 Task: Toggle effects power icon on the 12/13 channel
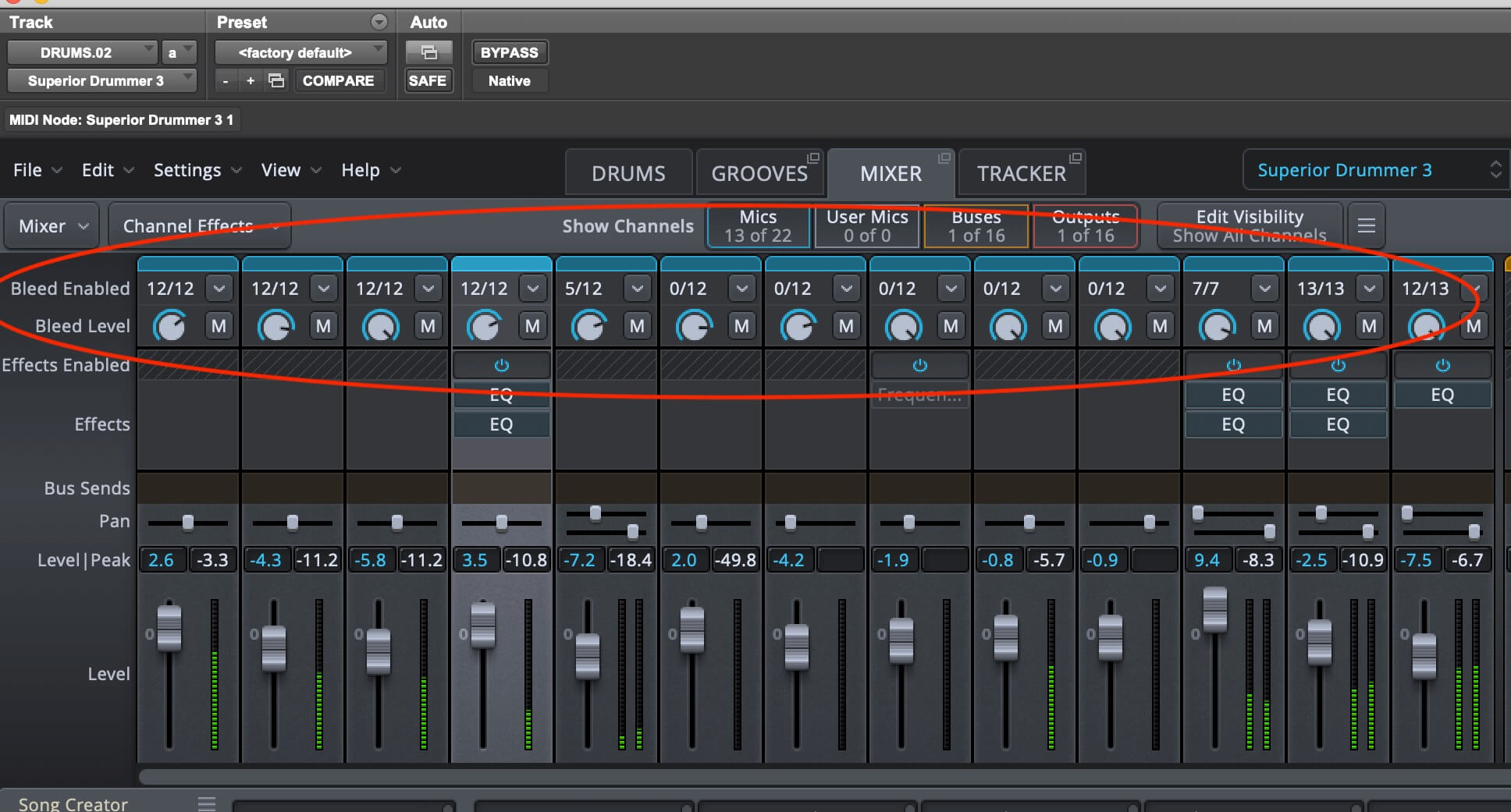coord(1442,365)
